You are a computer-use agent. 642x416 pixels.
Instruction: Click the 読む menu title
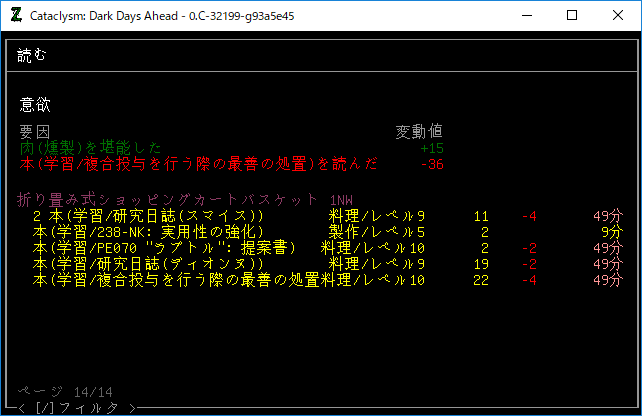tap(33, 56)
